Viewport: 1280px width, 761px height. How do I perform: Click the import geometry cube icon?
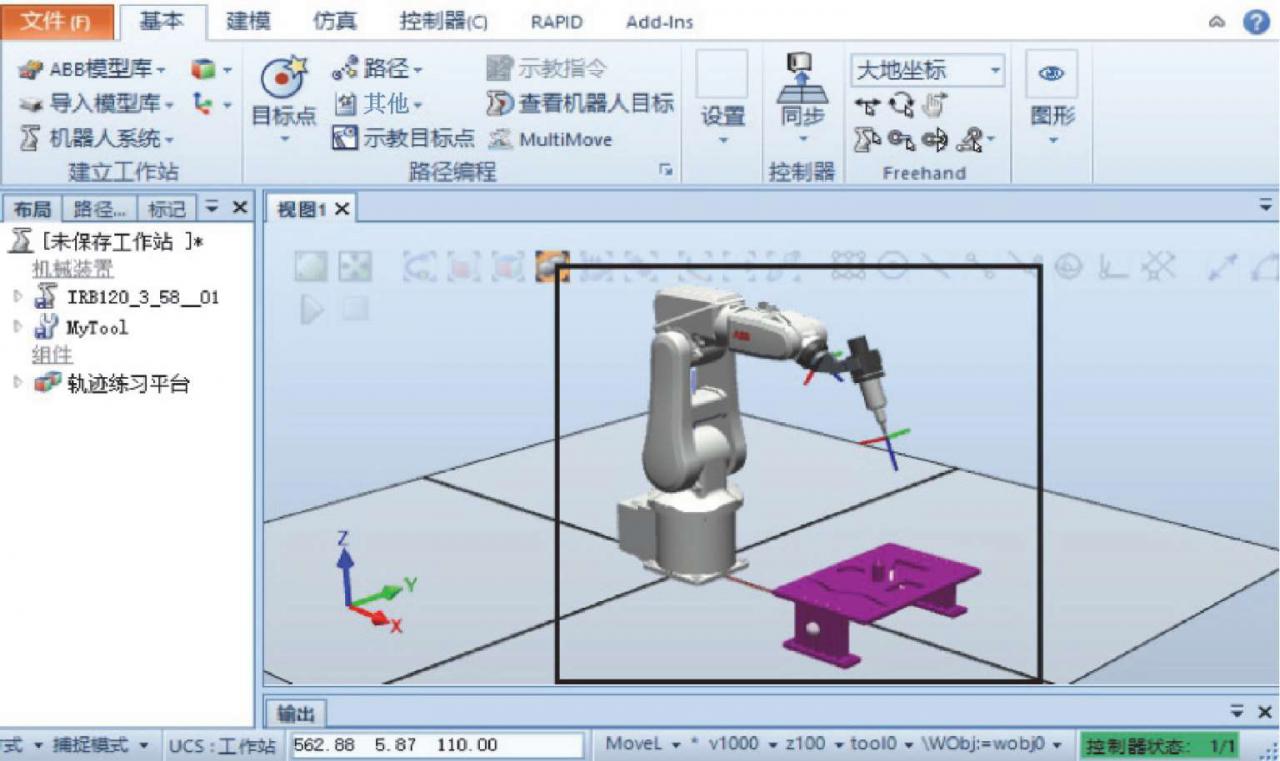203,69
